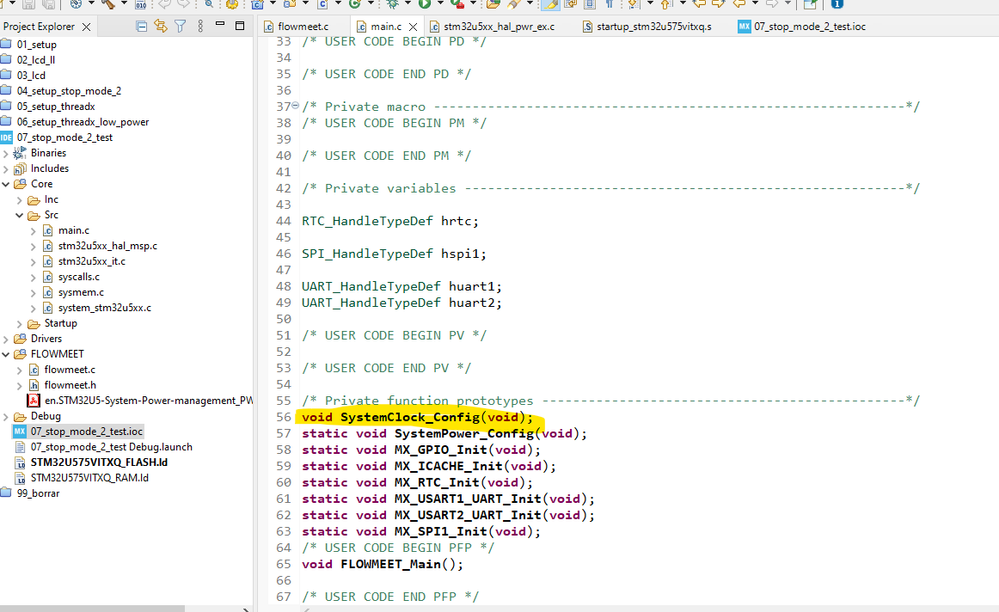The height and width of the screenshot is (612, 999).
Task: Click the Project Explorer horizontal scrollbar
Action: click(x=92, y=609)
